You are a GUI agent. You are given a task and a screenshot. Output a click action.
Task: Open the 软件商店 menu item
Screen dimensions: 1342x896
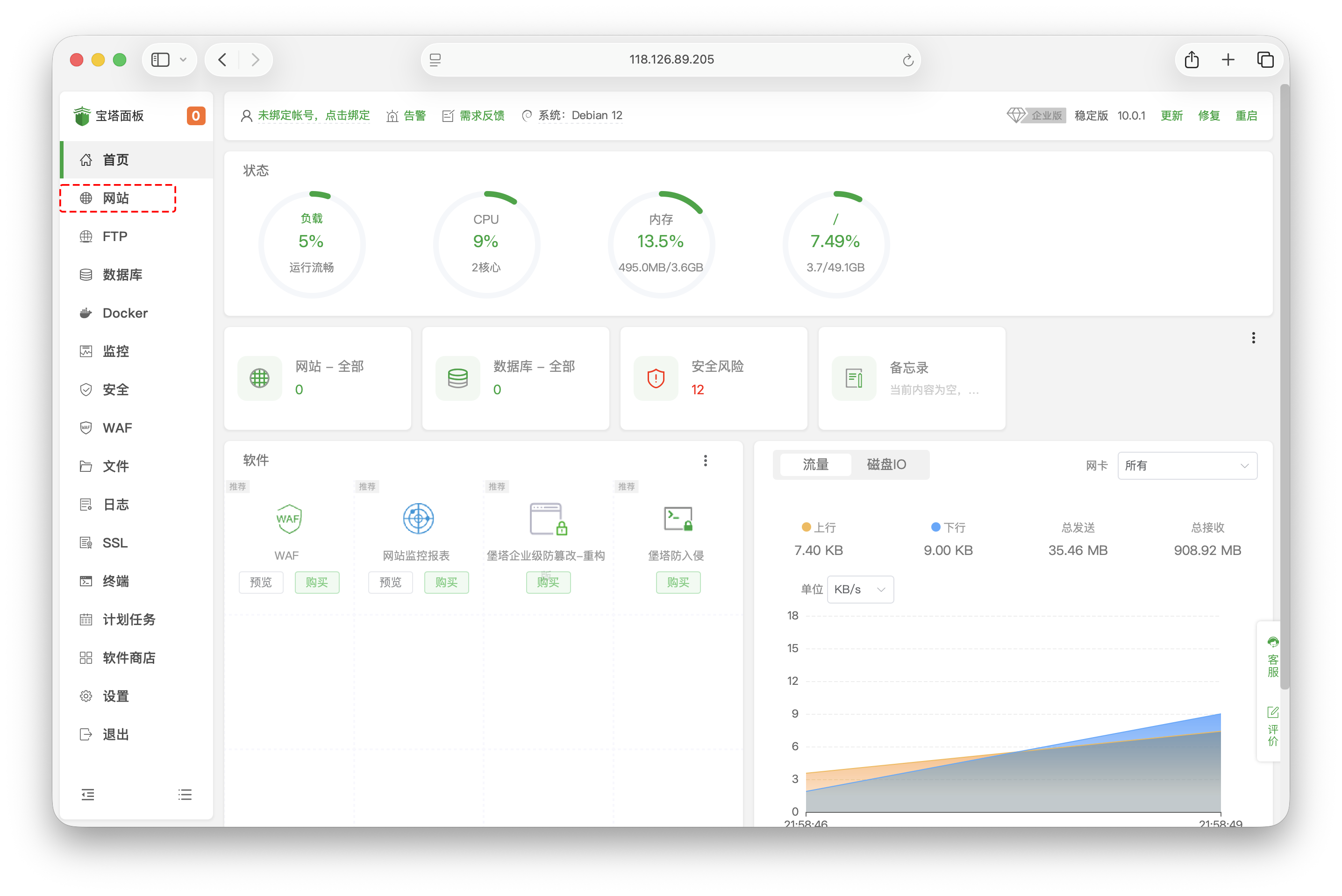click(x=128, y=658)
